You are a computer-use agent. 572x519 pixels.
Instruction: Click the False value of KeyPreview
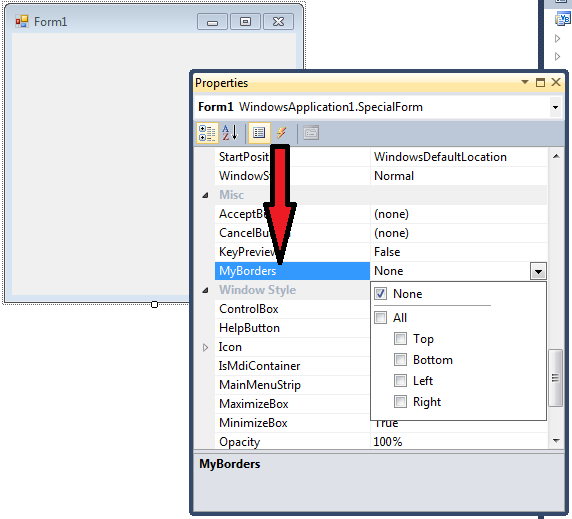coord(387,252)
